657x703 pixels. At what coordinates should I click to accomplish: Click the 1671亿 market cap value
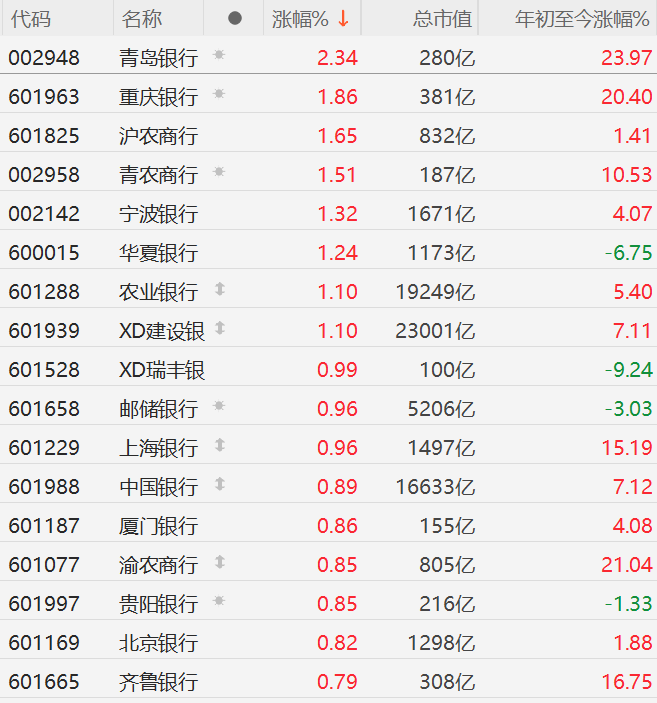pos(441,214)
